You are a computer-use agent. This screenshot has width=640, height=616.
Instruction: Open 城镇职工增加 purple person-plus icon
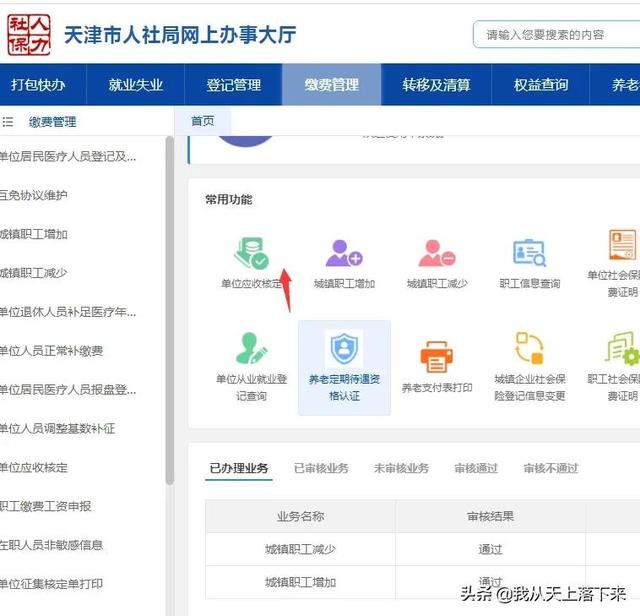pos(344,253)
